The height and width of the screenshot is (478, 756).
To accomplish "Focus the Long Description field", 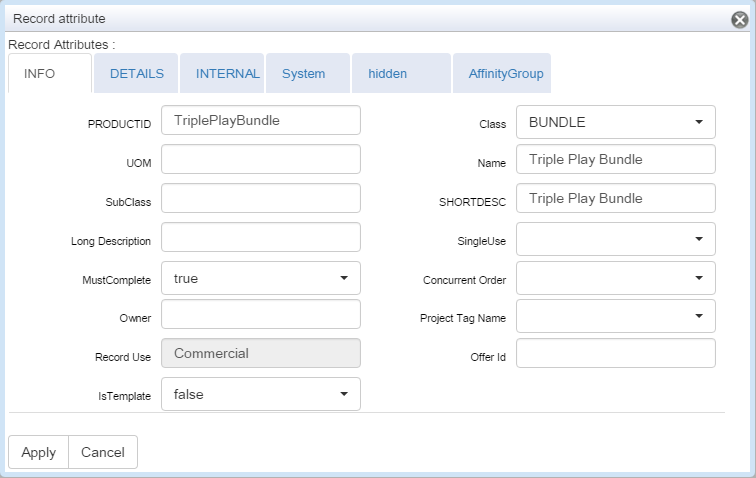I will (260, 237).
